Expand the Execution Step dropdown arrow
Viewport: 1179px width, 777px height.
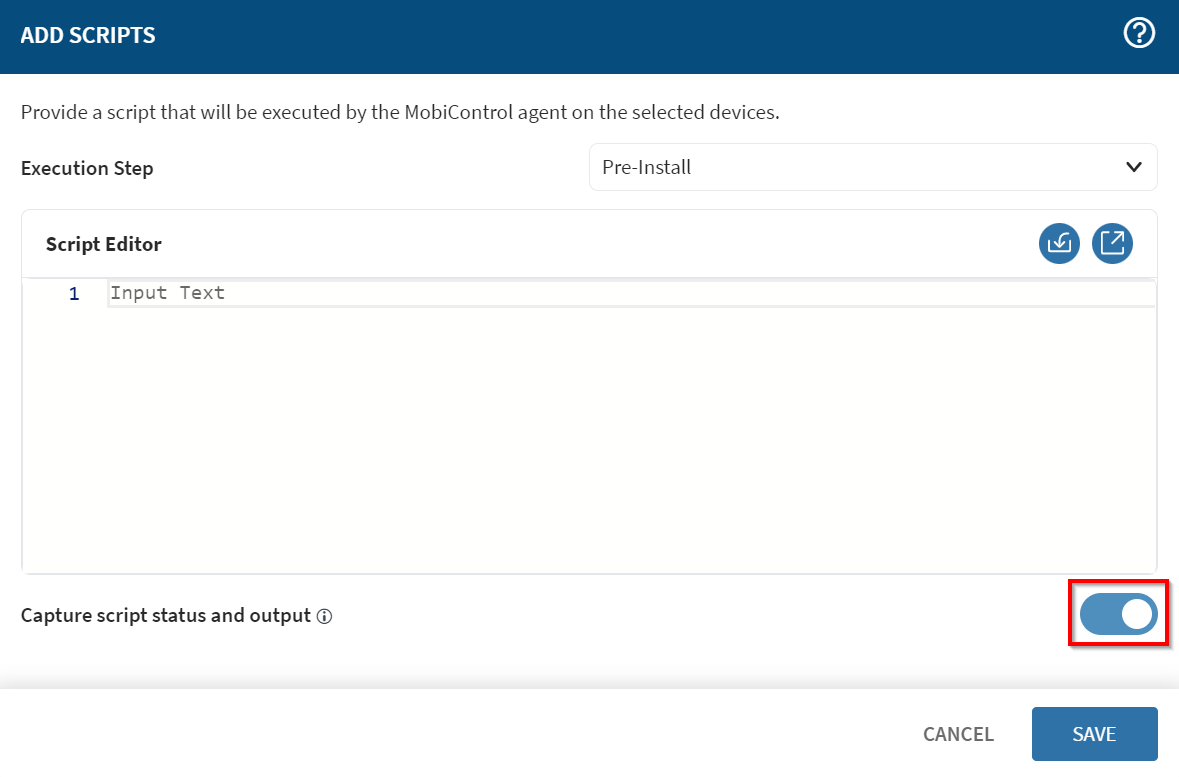(1134, 167)
